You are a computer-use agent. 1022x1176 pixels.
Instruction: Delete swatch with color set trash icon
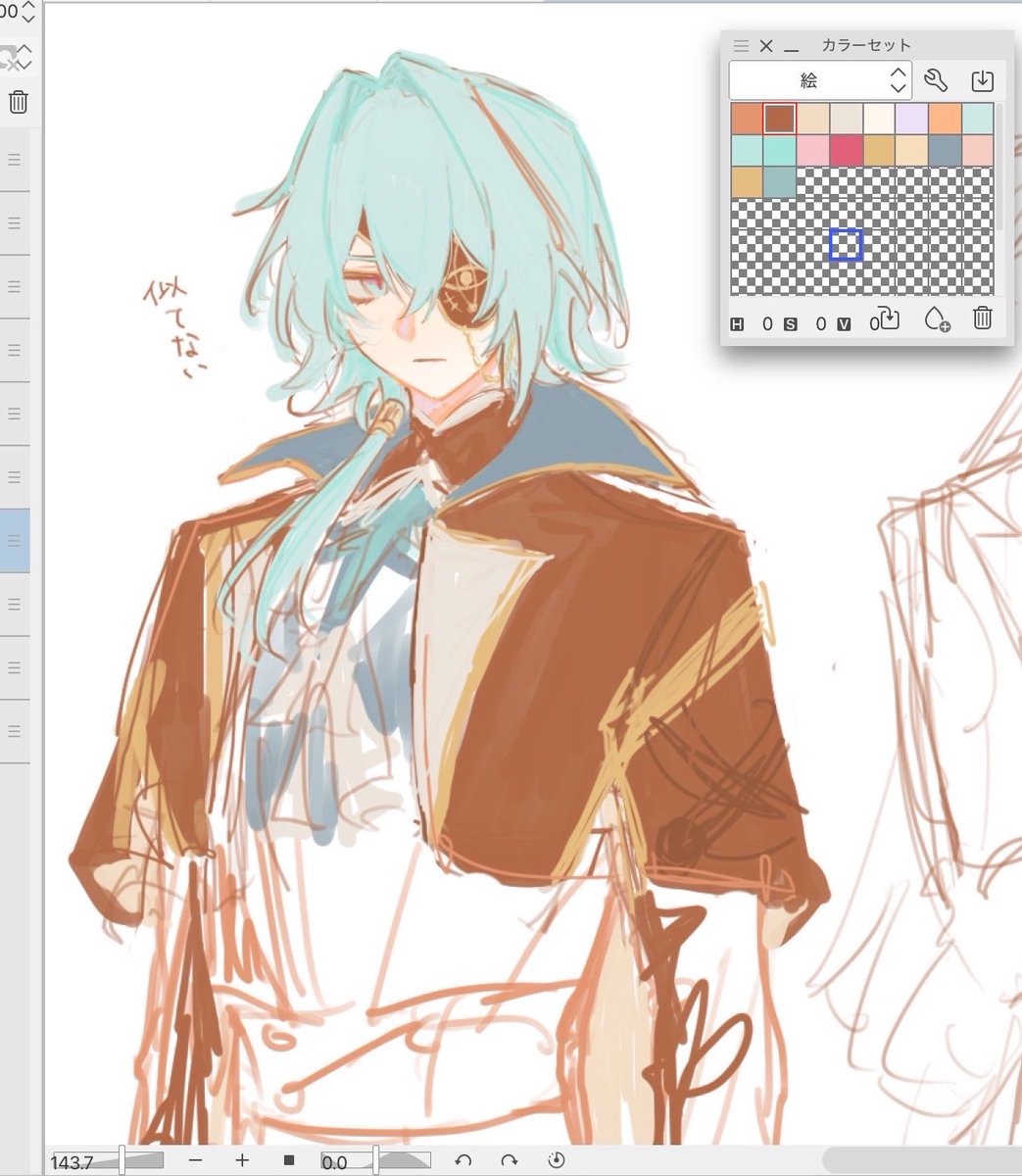(x=983, y=318)
